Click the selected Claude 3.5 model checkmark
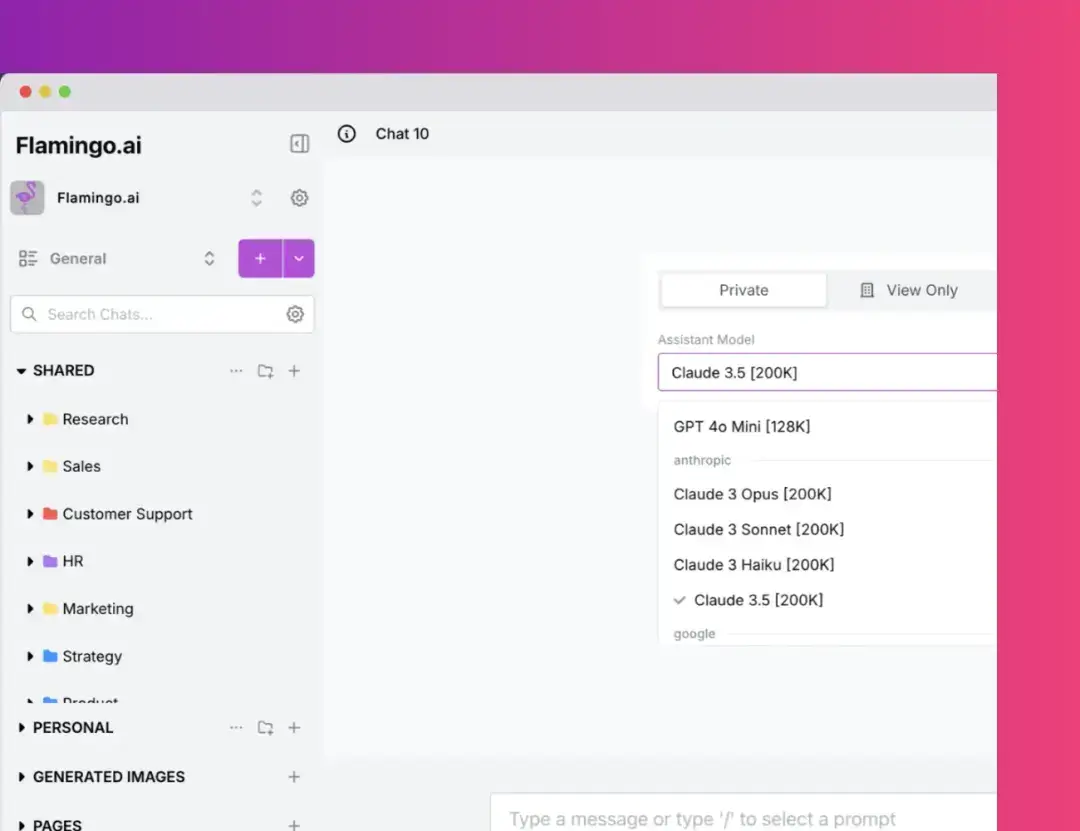The width and height of the screenshot is (1080, 831). point(680,600)
